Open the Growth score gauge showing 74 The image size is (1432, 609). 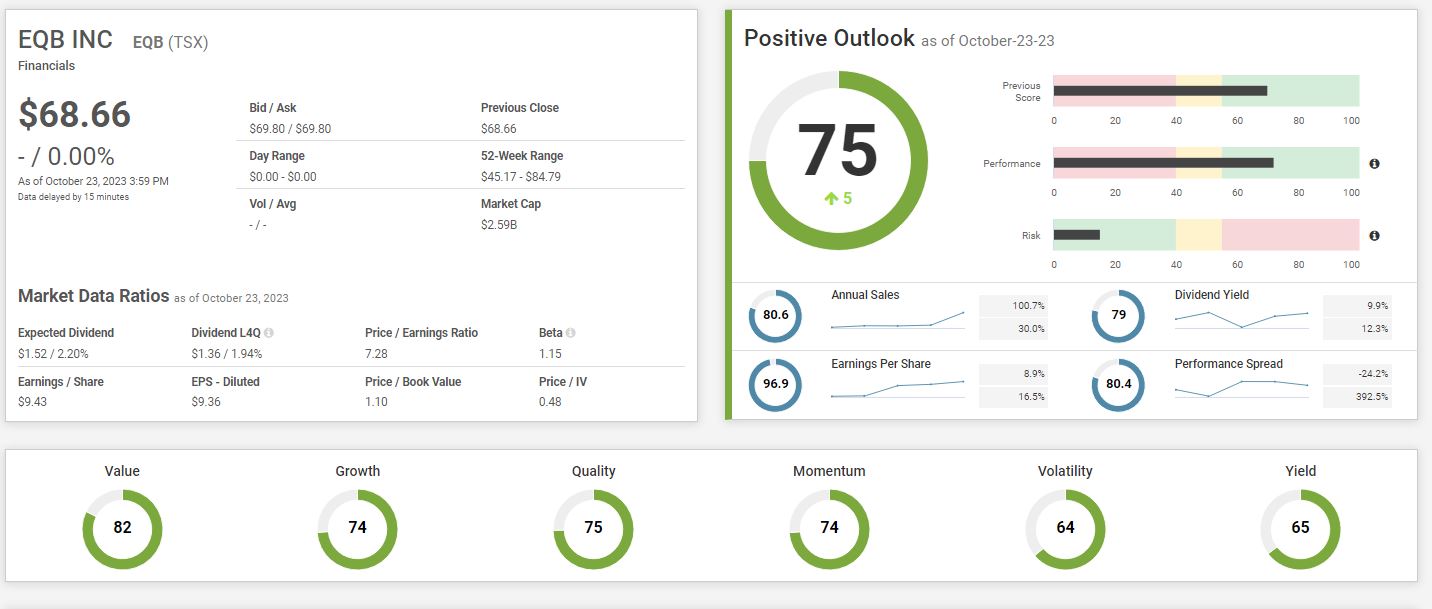(x=357, y=528)
